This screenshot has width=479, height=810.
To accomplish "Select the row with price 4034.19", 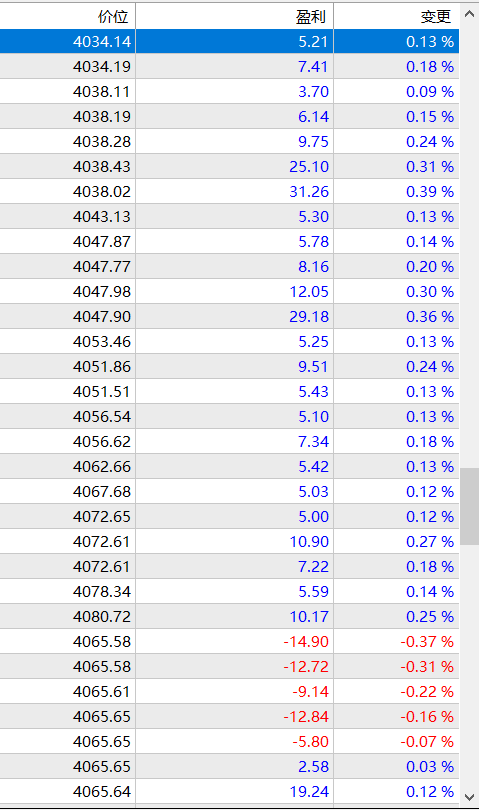I will 229,67.
